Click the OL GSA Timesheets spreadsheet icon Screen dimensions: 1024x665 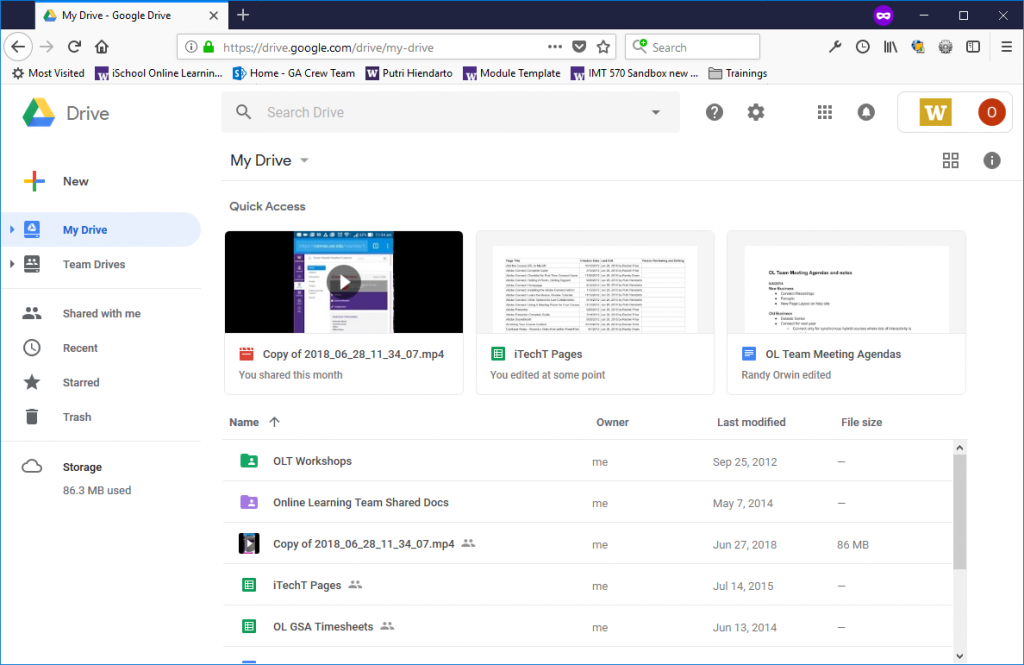(249, 626)
